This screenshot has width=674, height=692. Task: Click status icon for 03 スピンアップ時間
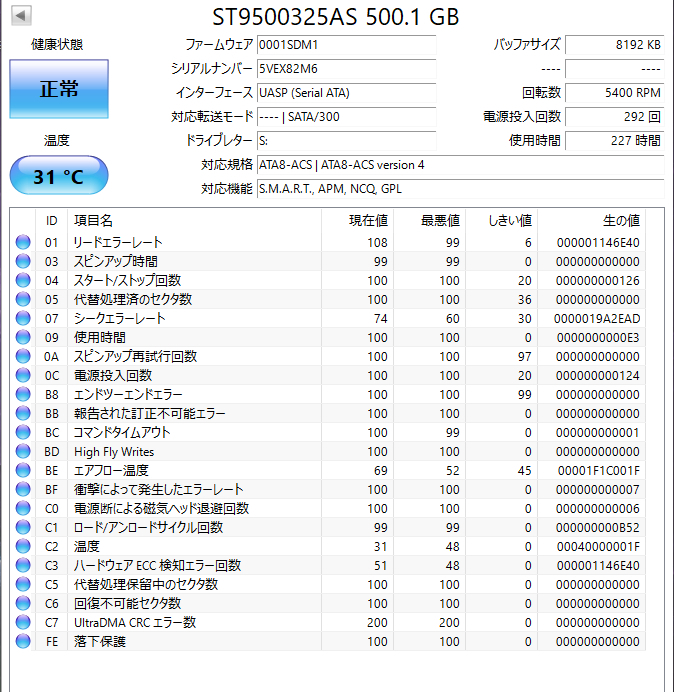coord(23,261)
